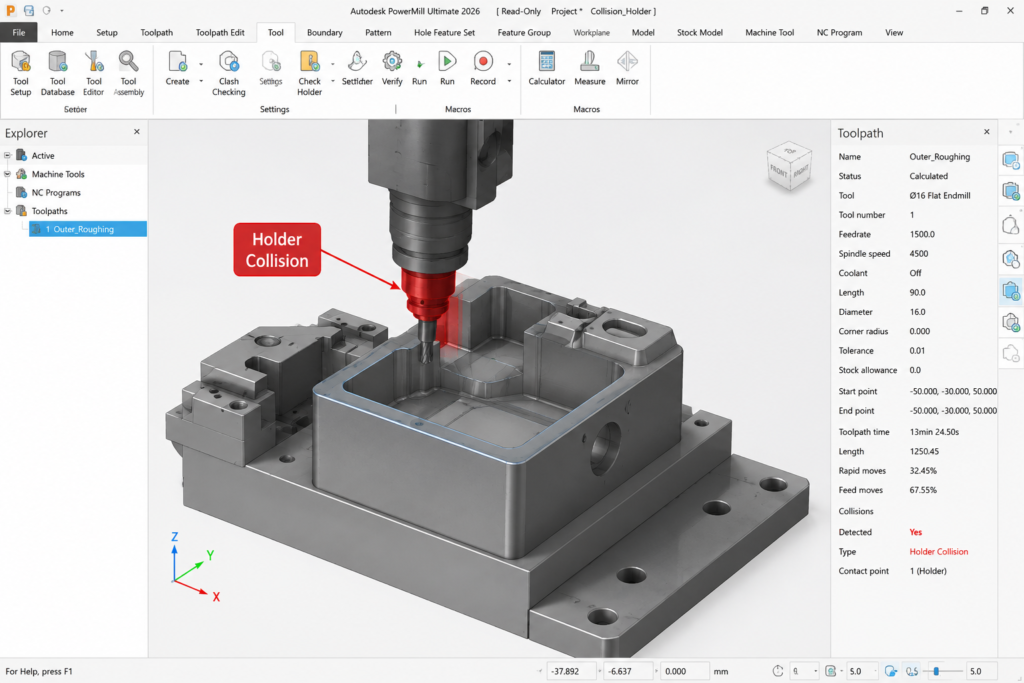This screenshot has height=683, width=1024.
Task: Click the Mirror tool icon
Action: point(627,61)
